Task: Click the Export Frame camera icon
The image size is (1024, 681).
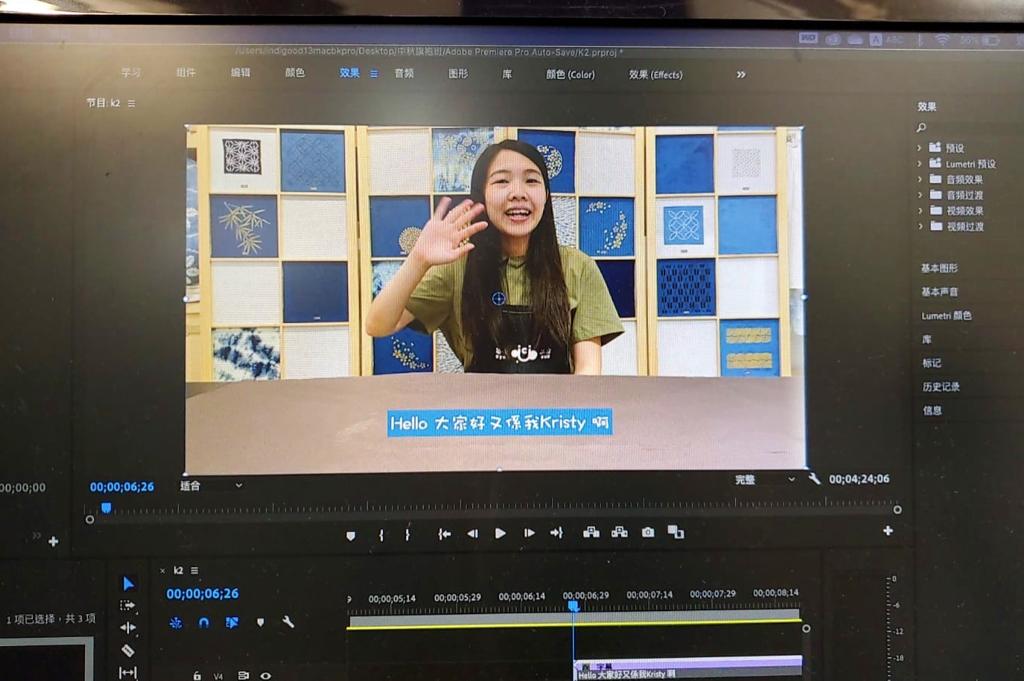Action: [x=648, y=533]
